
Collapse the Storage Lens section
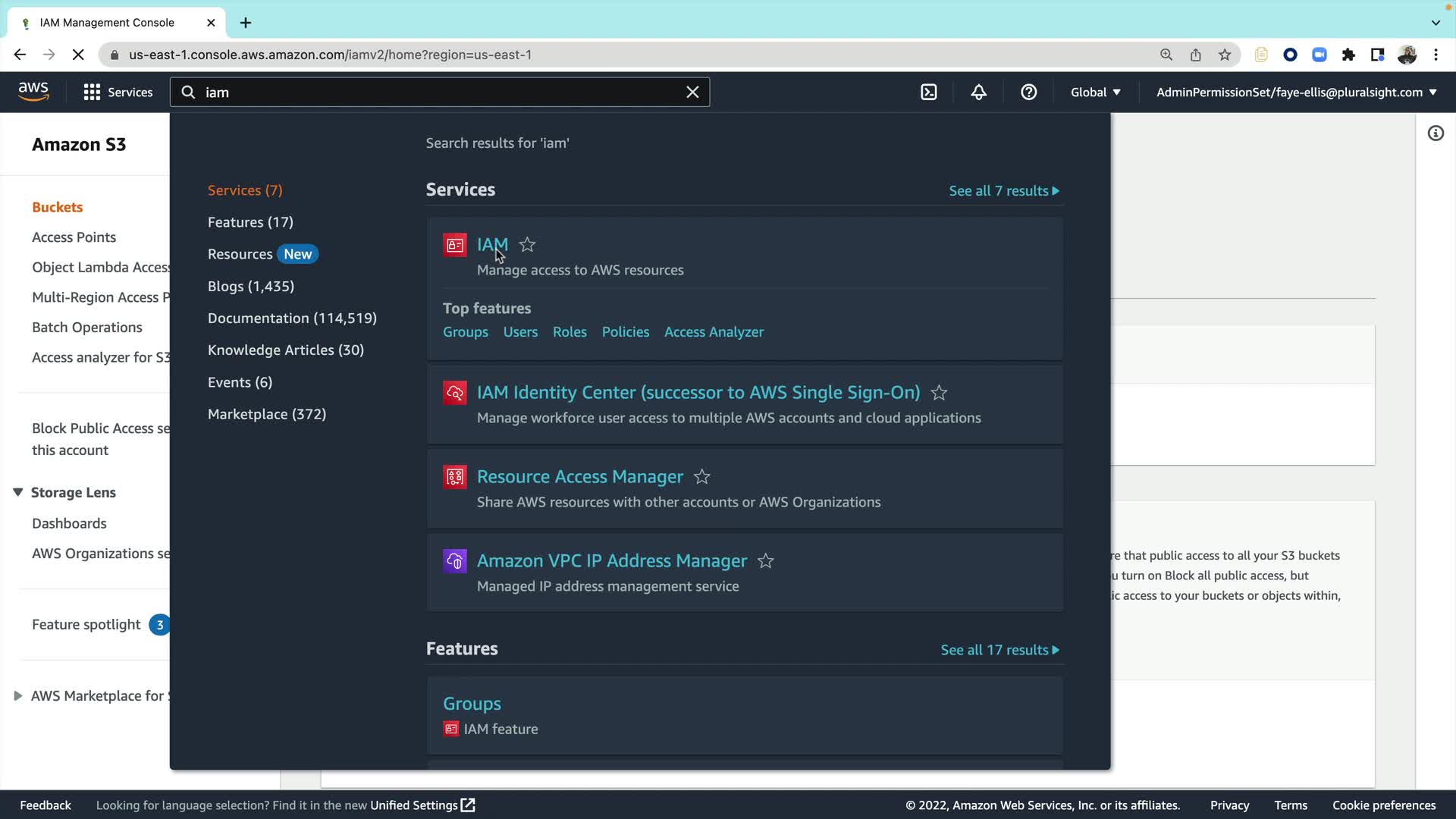[18, 492]
